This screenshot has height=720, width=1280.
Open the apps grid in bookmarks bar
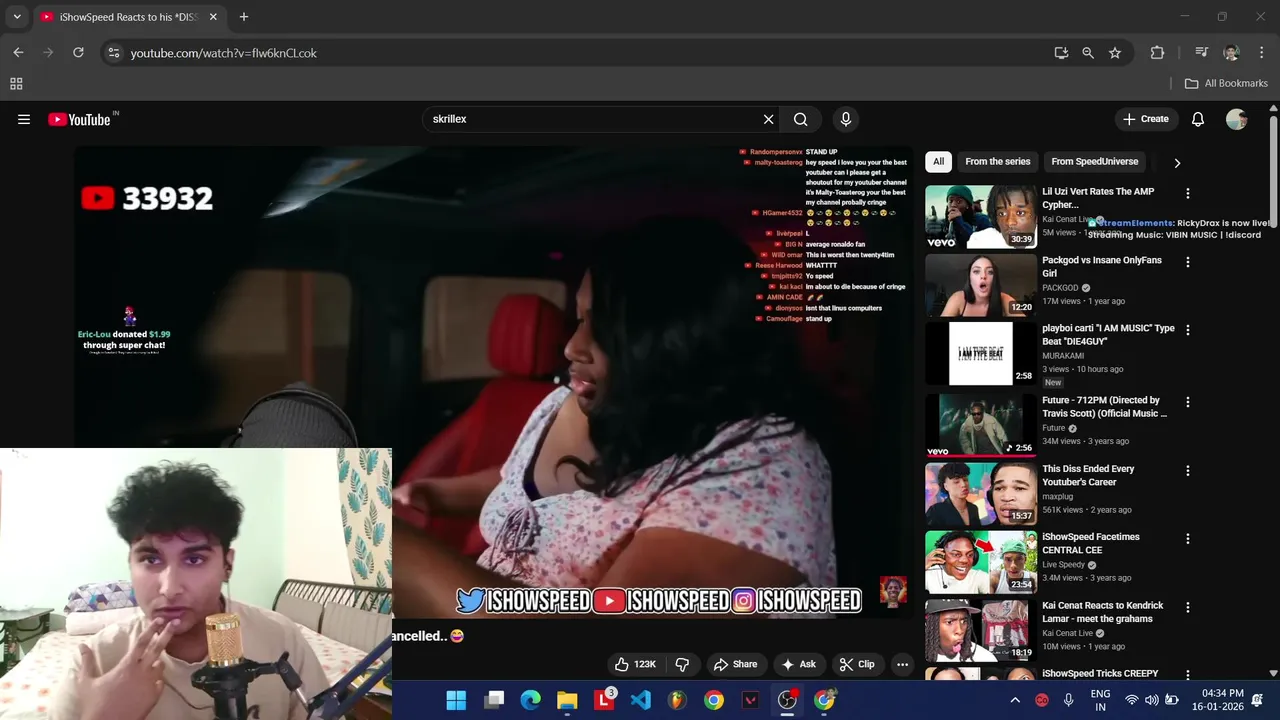(x=16, y=84)
